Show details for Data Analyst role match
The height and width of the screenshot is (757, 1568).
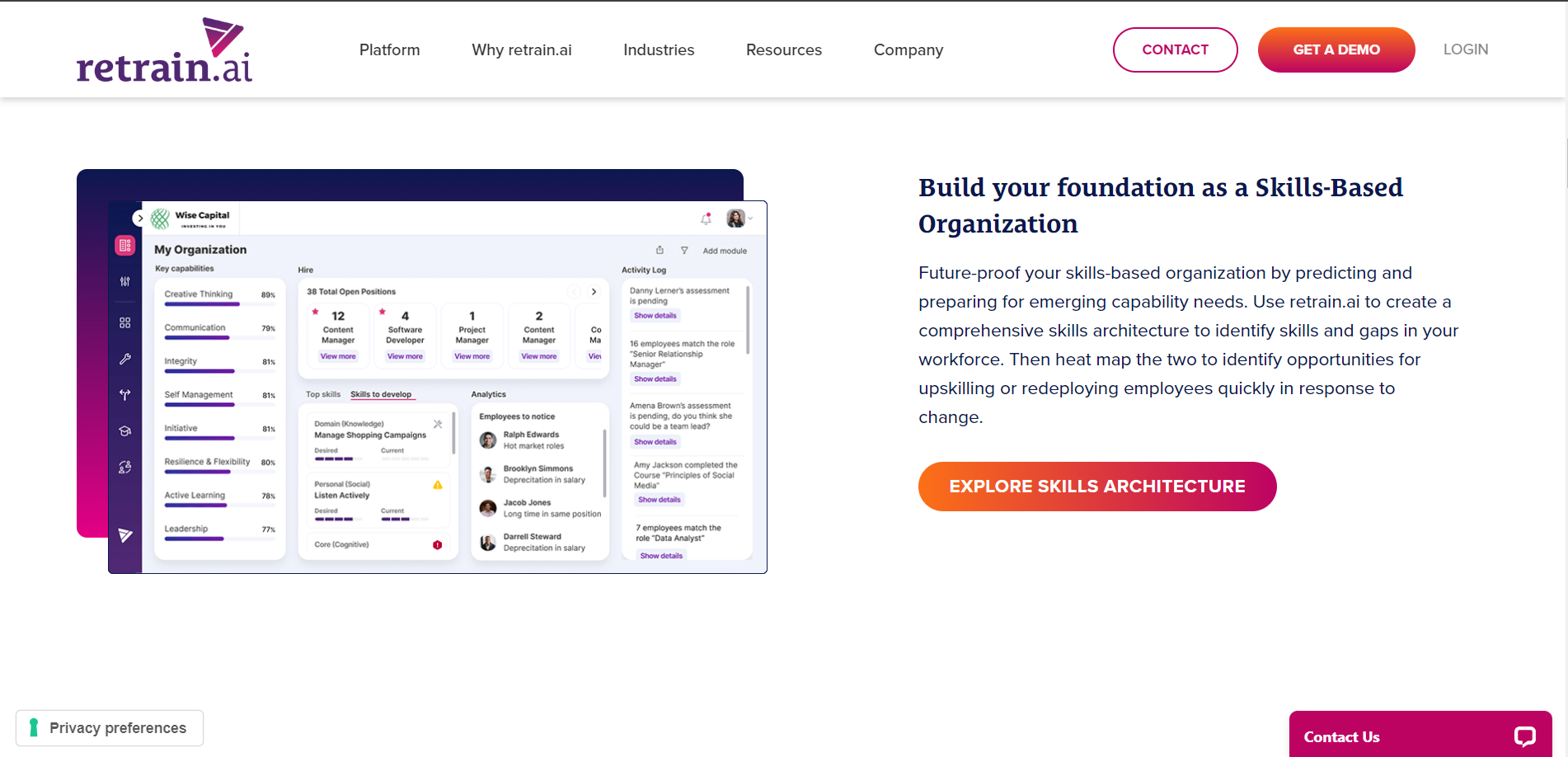click(661, 556)
